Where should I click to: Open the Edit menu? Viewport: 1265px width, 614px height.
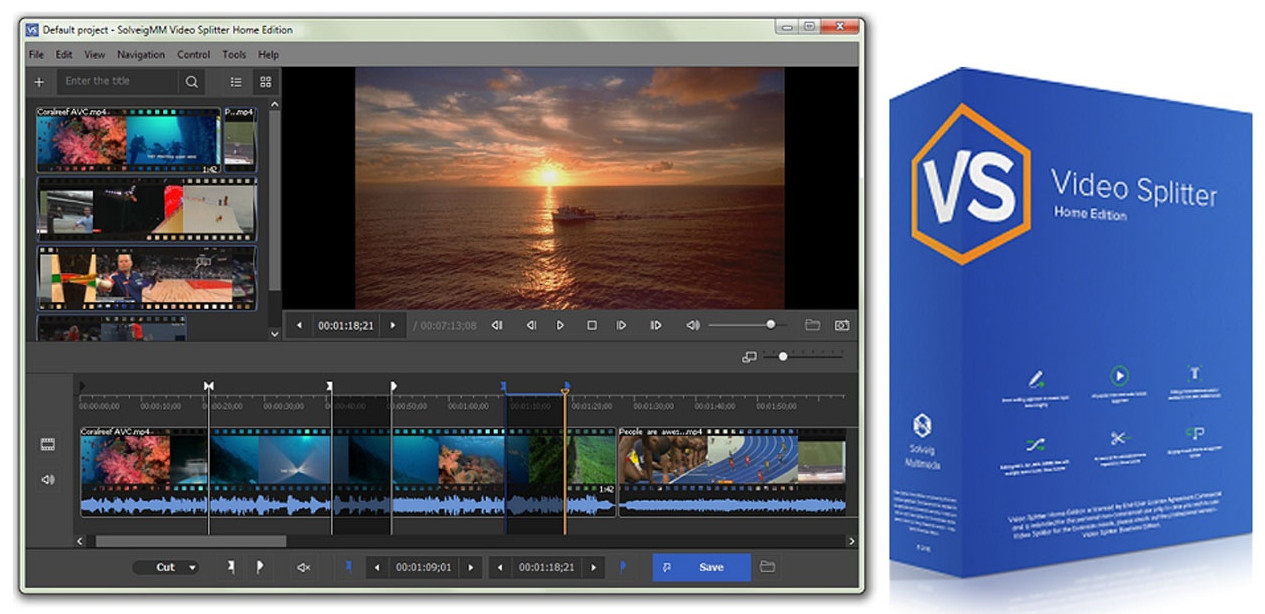click(64, 54)
